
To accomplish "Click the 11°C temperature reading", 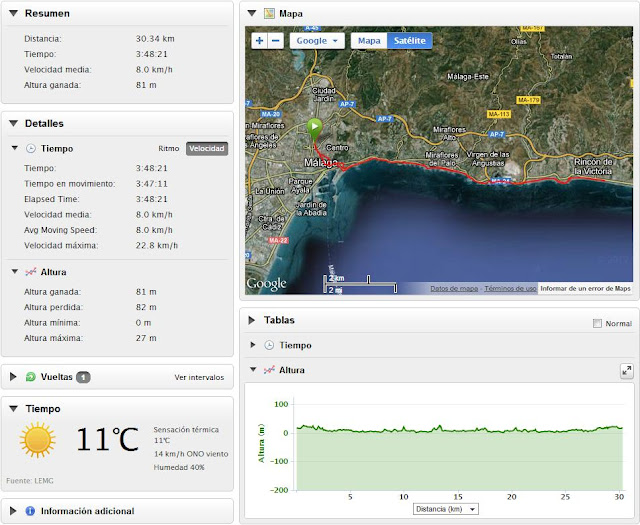I will (x=108, y=439).
